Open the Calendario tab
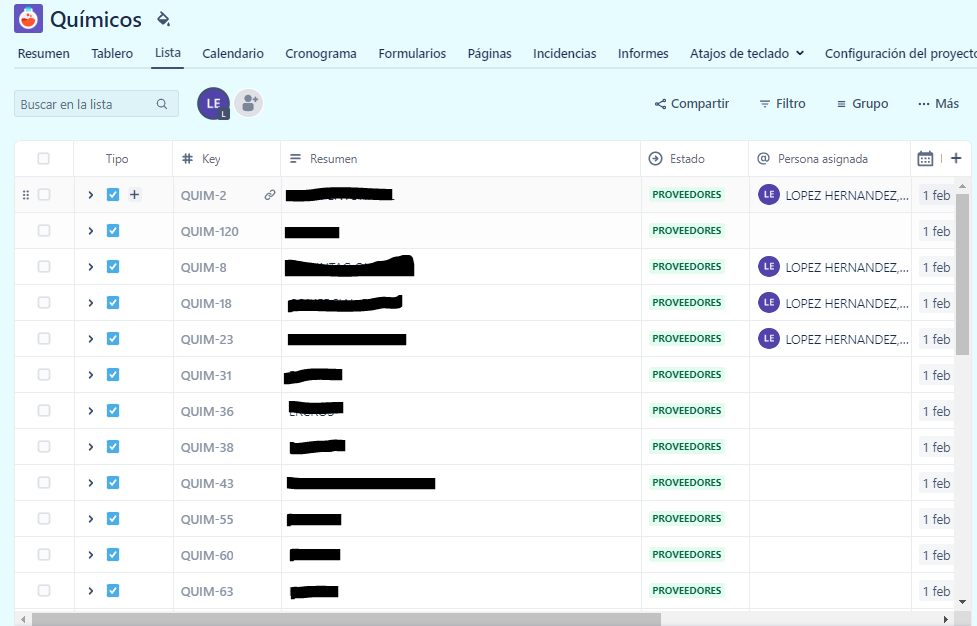The height and width of the screenshot is (626, 977). coord(233,54)
